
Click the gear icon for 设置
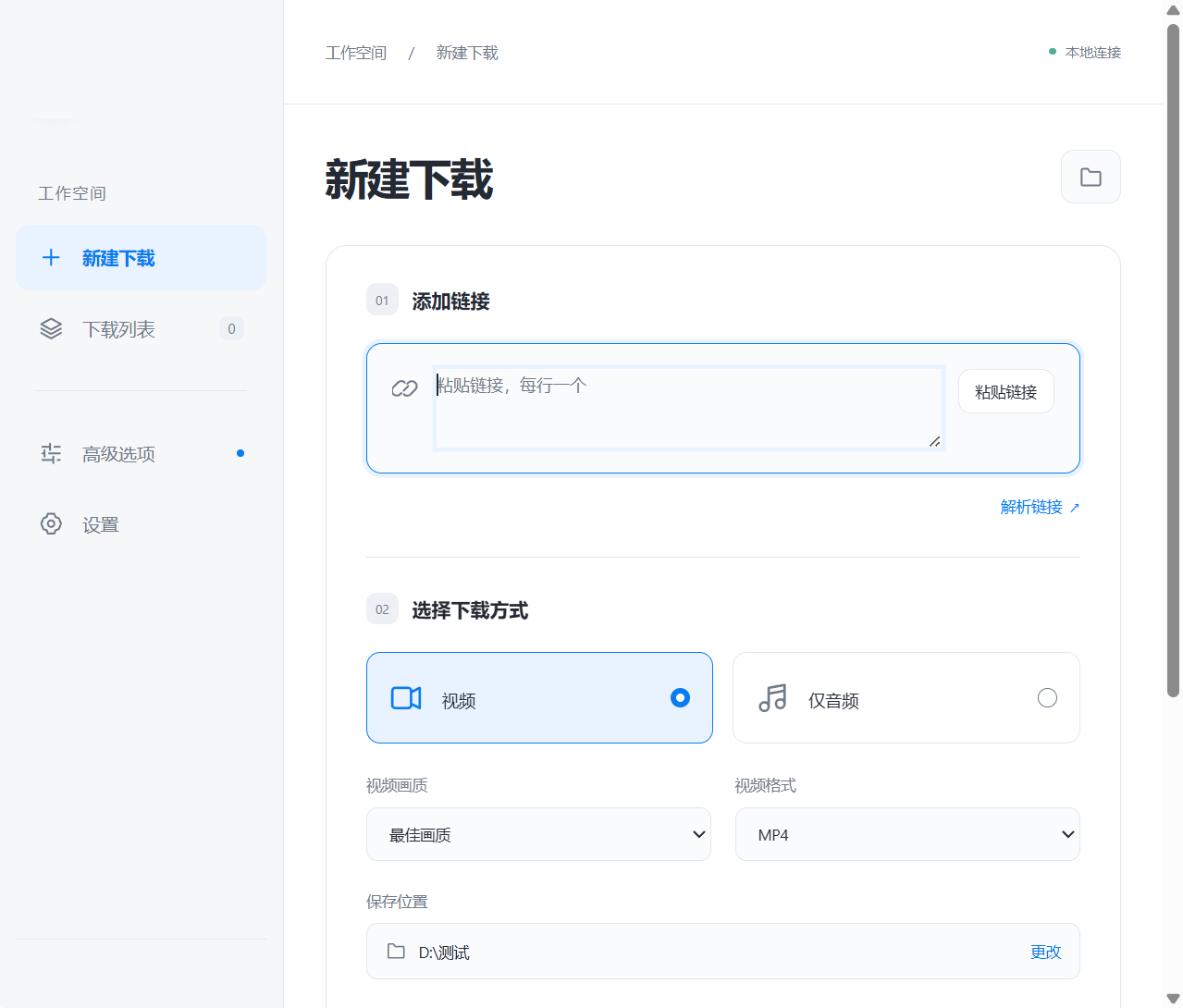click(51, 523)
